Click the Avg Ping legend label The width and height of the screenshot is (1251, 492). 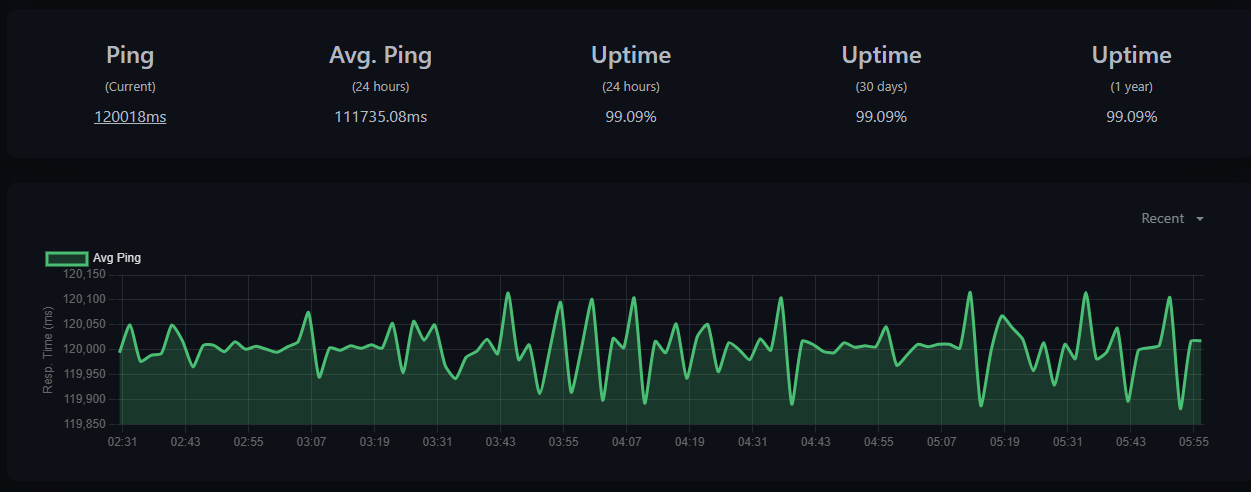[x=117, y=258]
